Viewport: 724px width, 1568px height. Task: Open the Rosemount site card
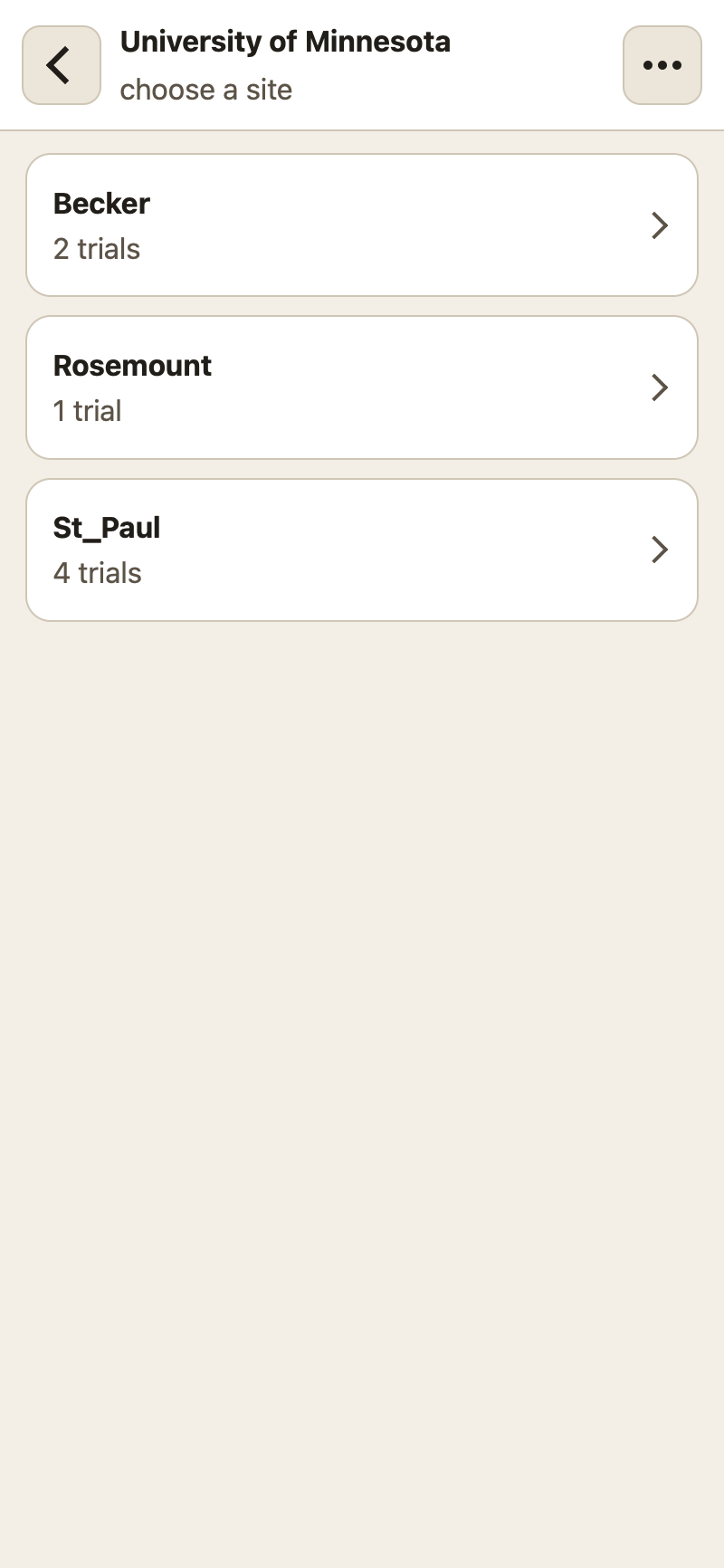click(362, 387)
